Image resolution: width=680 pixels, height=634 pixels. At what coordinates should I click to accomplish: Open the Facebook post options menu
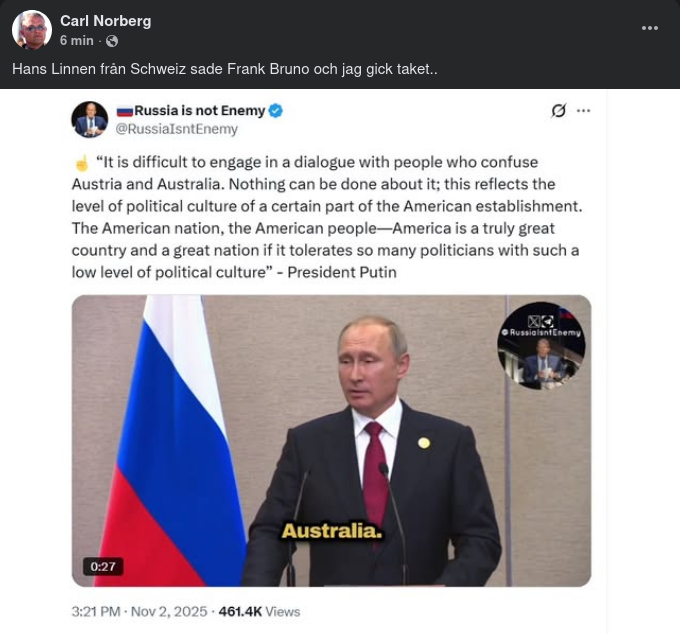coord(650,28)
